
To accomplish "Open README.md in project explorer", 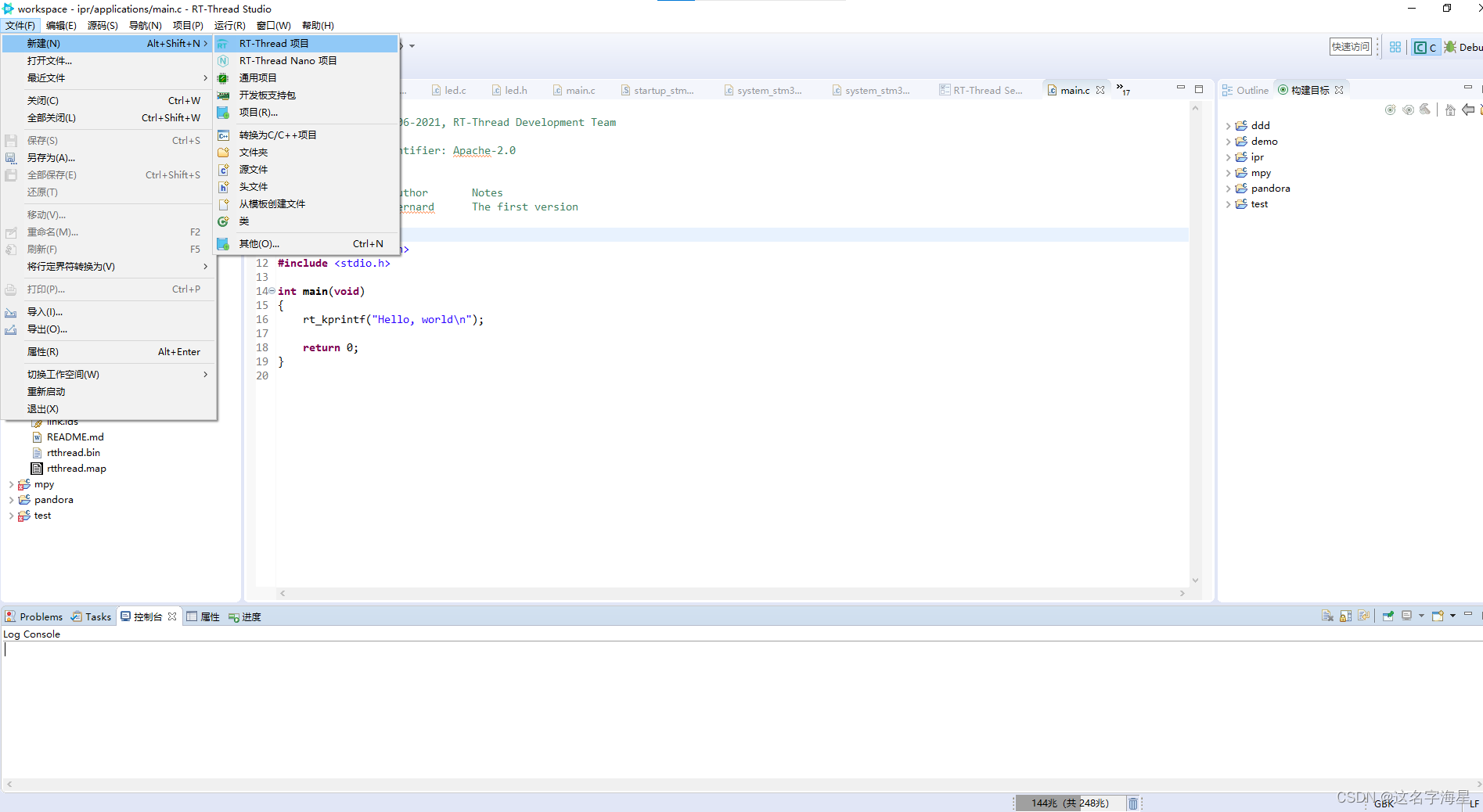I will (x=74, y=437).
